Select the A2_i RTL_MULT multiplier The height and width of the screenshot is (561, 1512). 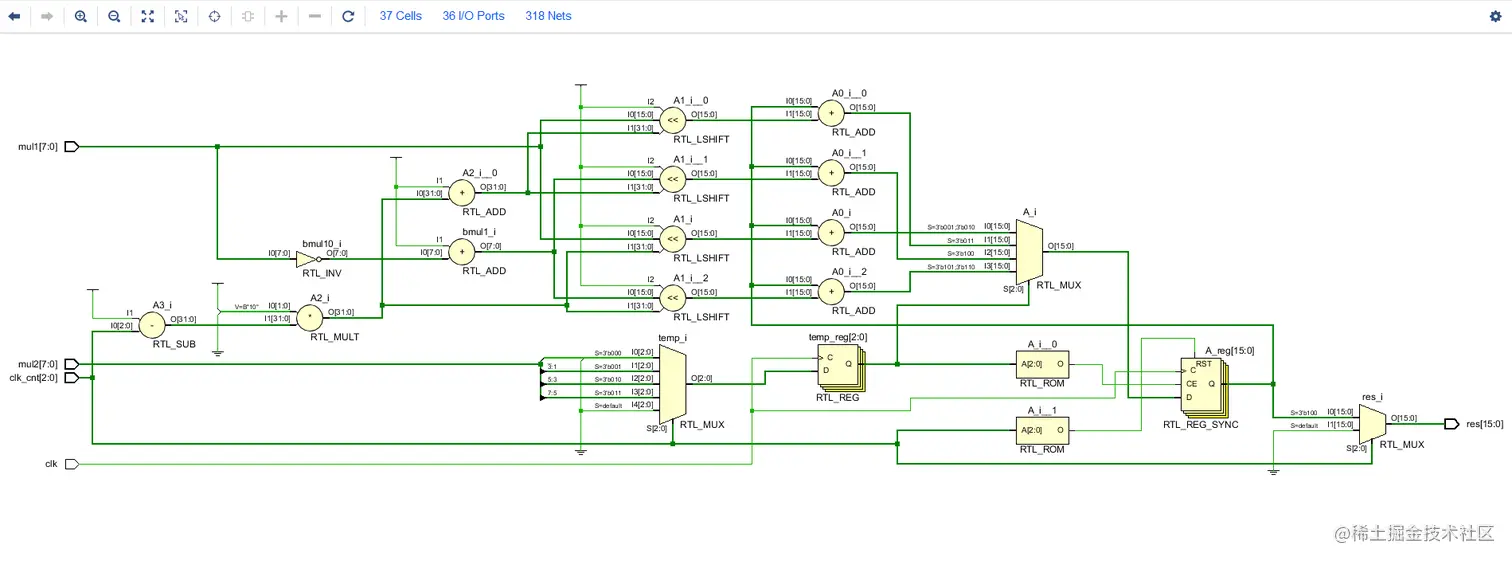pyautogui.click(x=311, y=319)
